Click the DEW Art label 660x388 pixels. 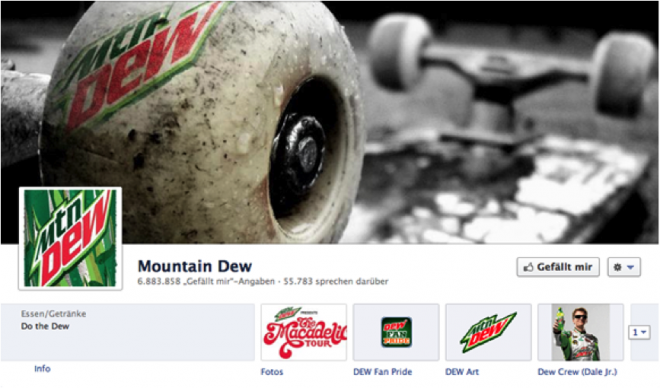point(462,372)
